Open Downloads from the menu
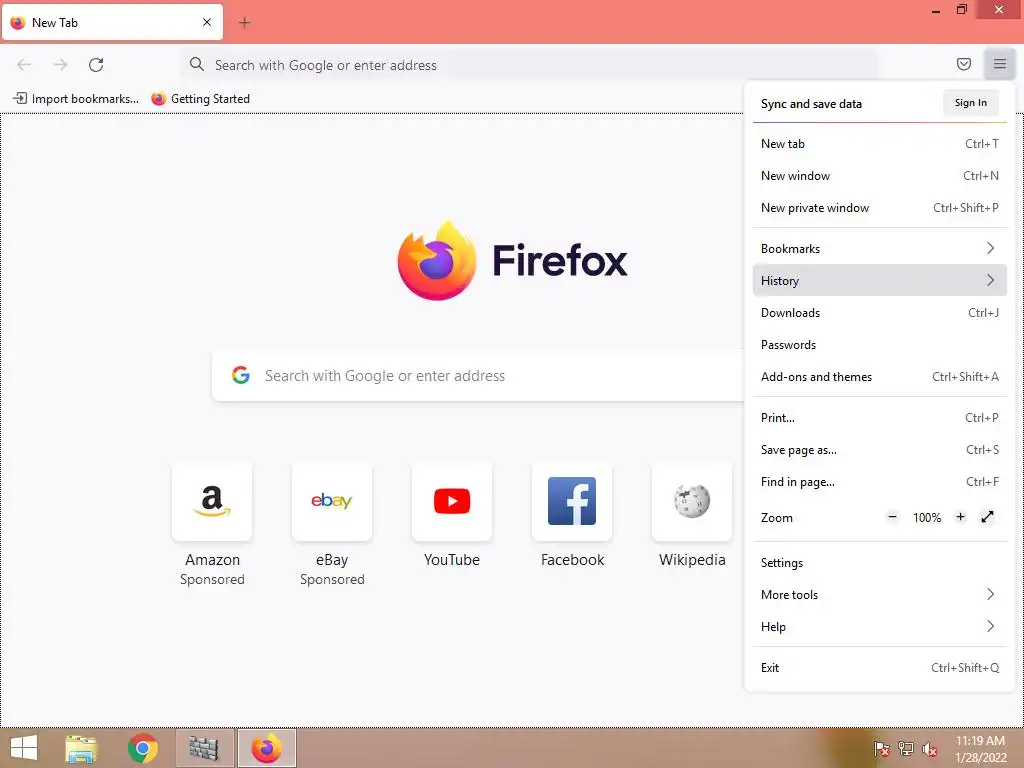 [x=880, y=313]
